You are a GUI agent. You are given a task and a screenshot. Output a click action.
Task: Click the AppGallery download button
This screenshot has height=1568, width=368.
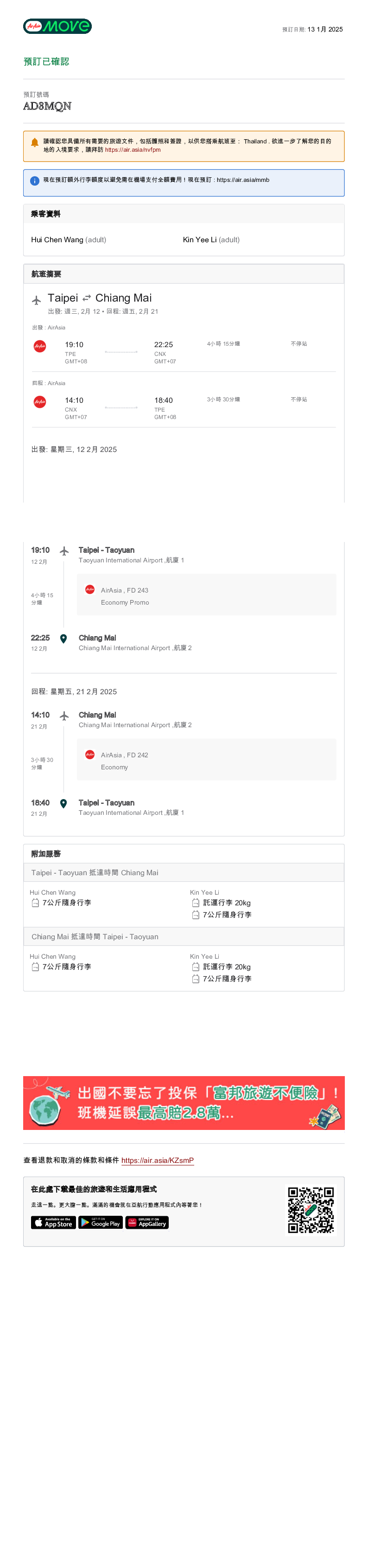[146, 1222]
